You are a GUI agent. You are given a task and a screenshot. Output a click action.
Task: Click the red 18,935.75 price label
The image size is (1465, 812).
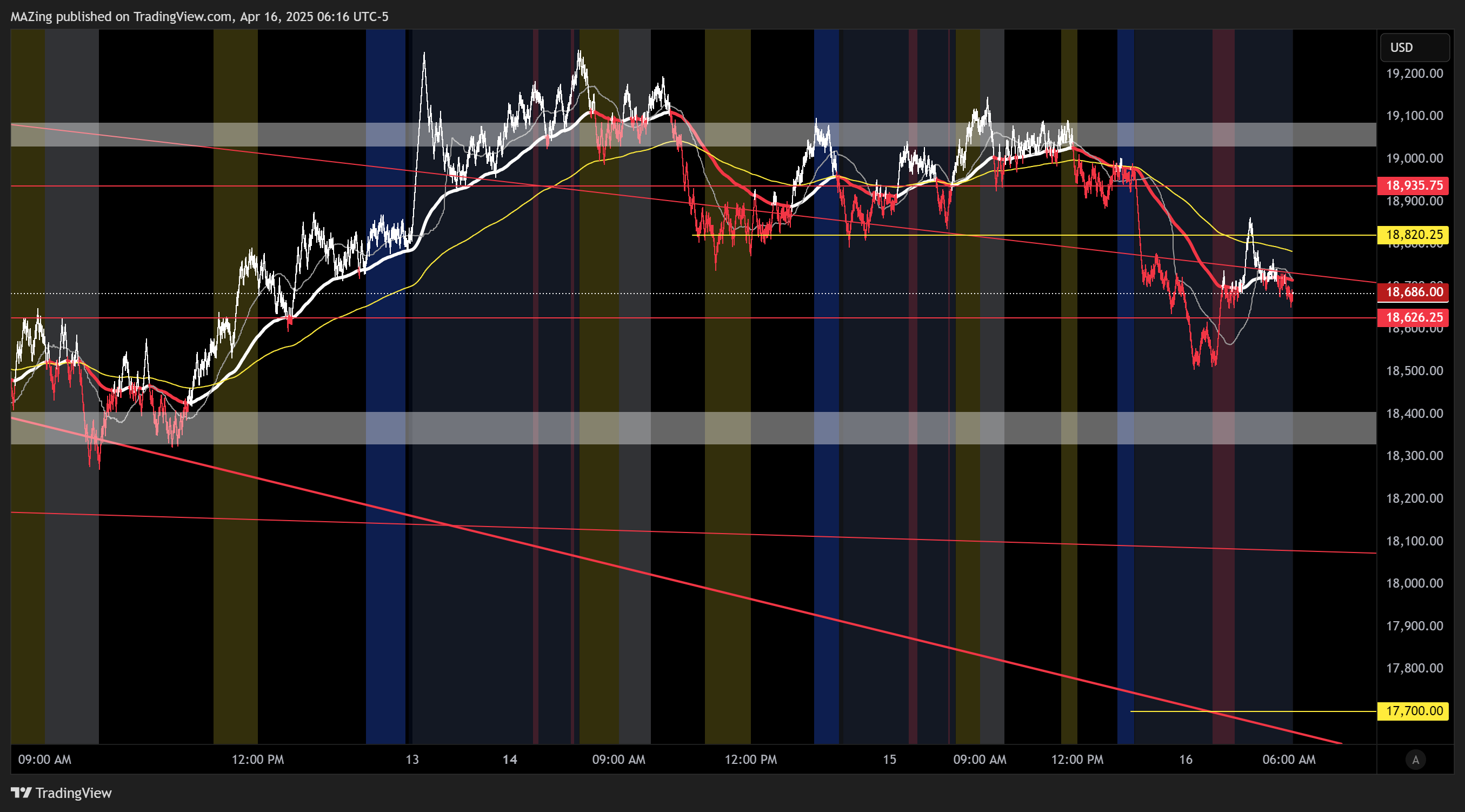click(1413, 185)
